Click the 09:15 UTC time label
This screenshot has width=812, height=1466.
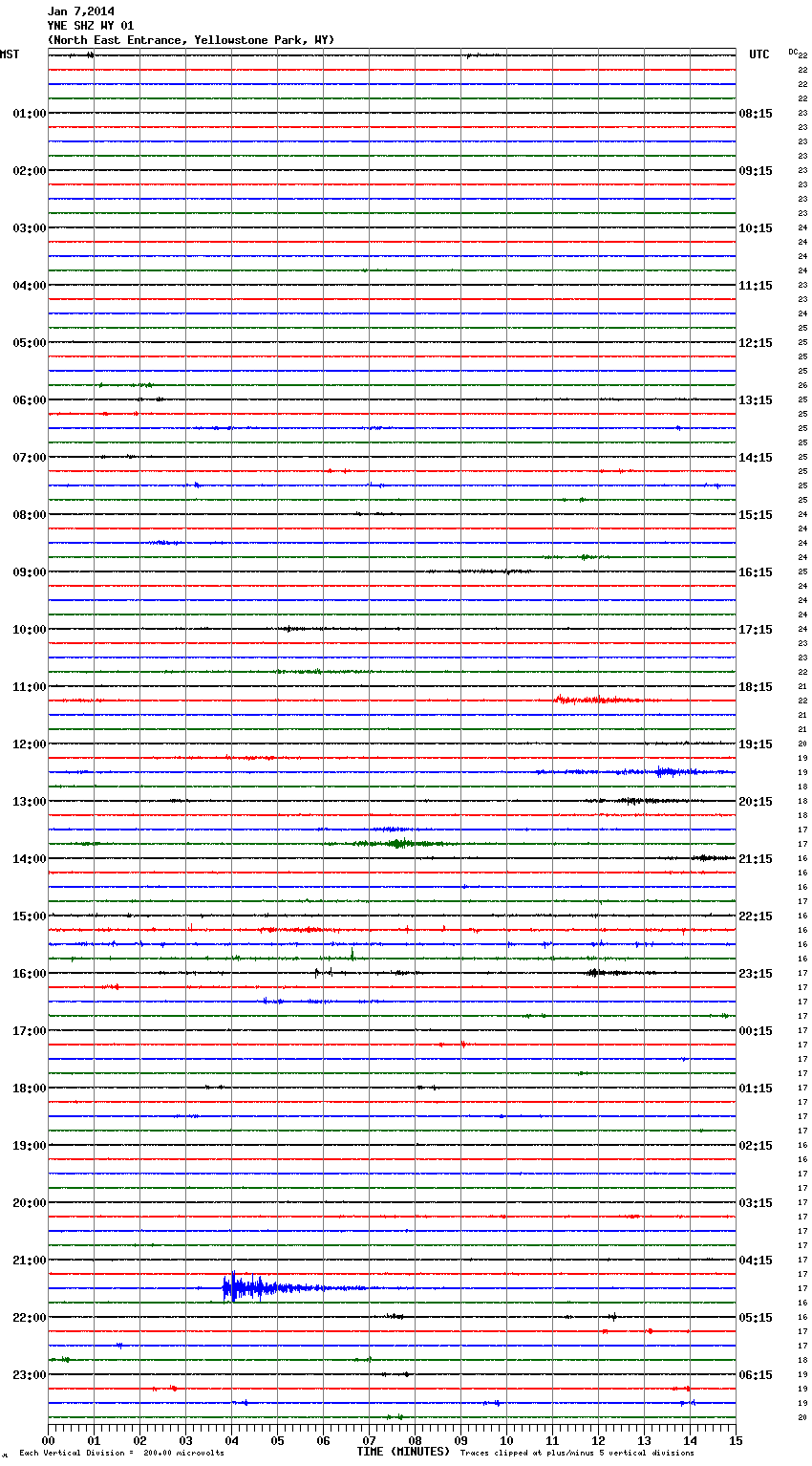[x=756, y=171]
